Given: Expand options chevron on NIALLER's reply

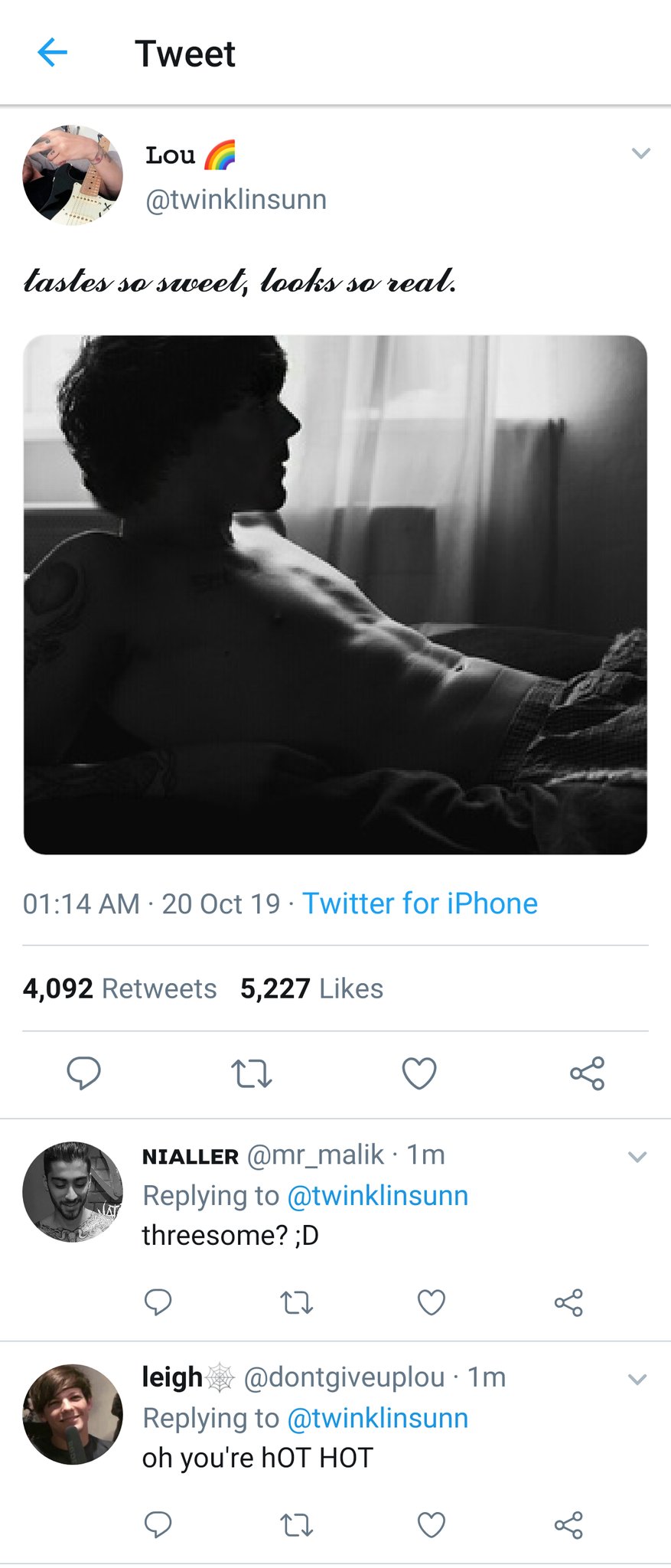Looking at the screenshot, I should pyautogui.click(x=637, y=1157).
